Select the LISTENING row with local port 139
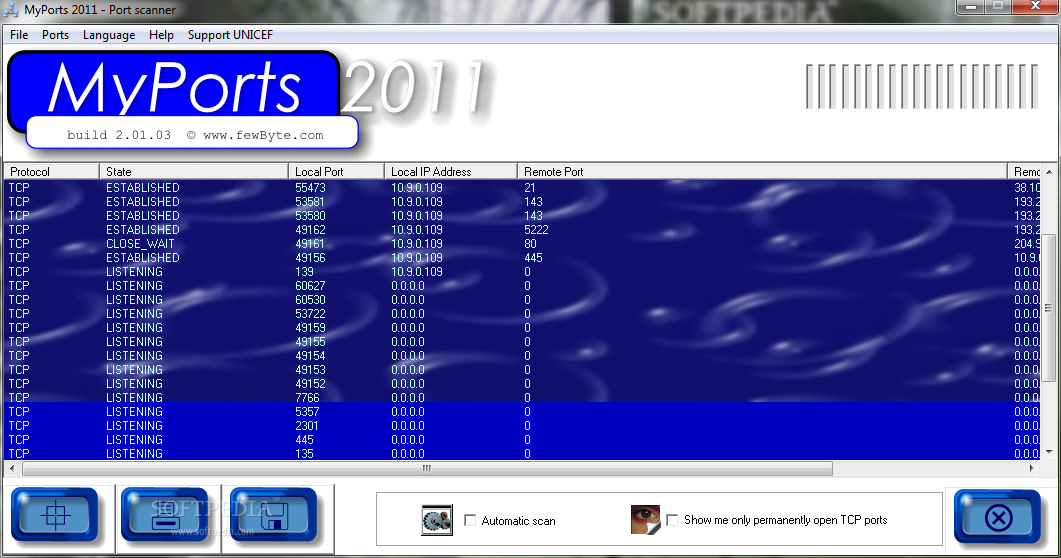The height and width of the screenshot is (558, 1061). point(522,271)
